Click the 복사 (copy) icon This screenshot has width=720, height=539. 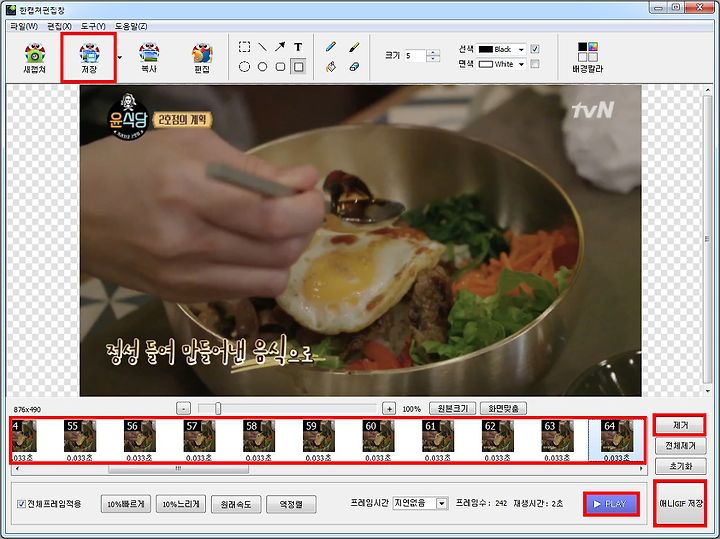click(149, 58)
